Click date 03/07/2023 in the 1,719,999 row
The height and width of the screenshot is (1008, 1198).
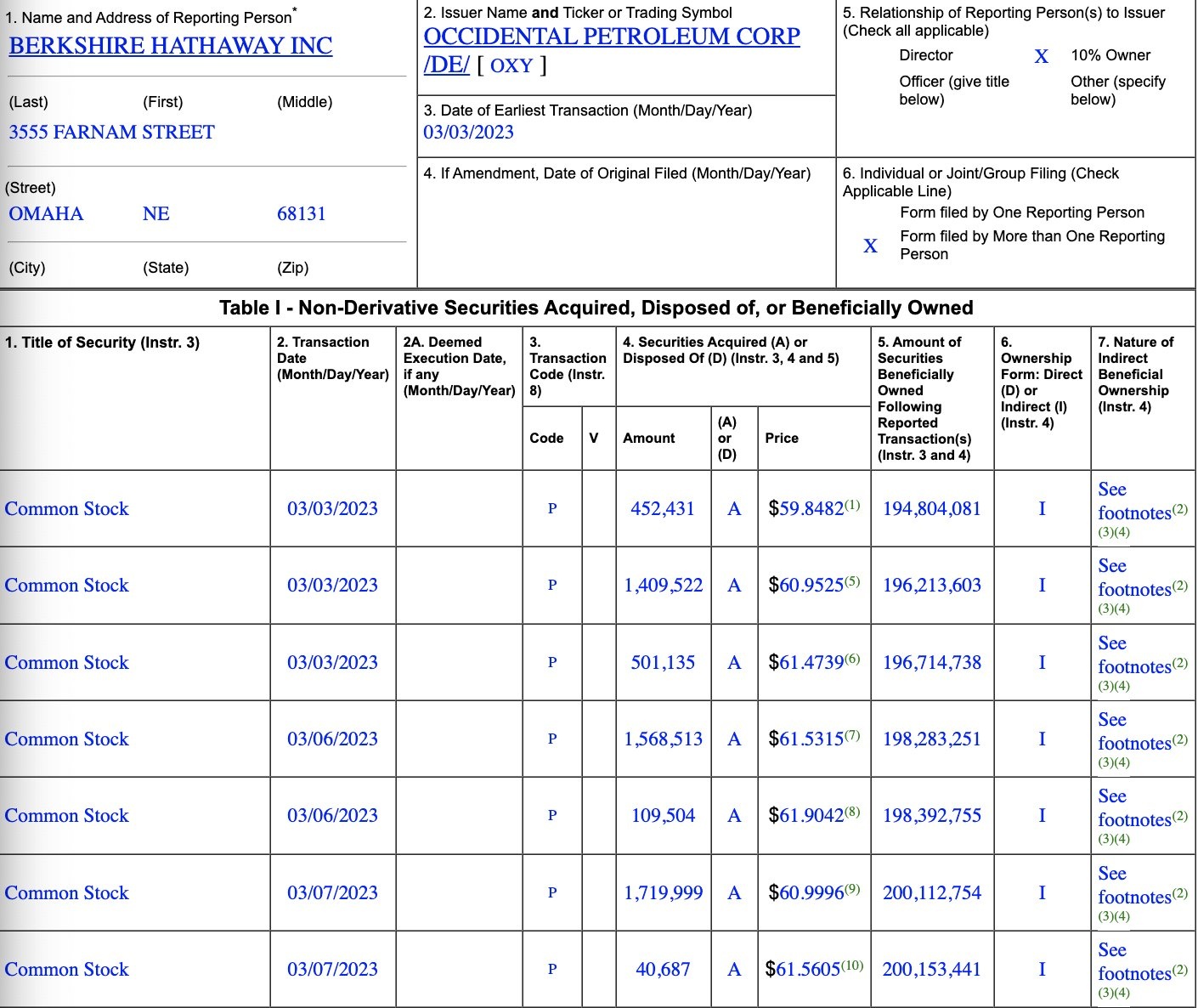332,893
